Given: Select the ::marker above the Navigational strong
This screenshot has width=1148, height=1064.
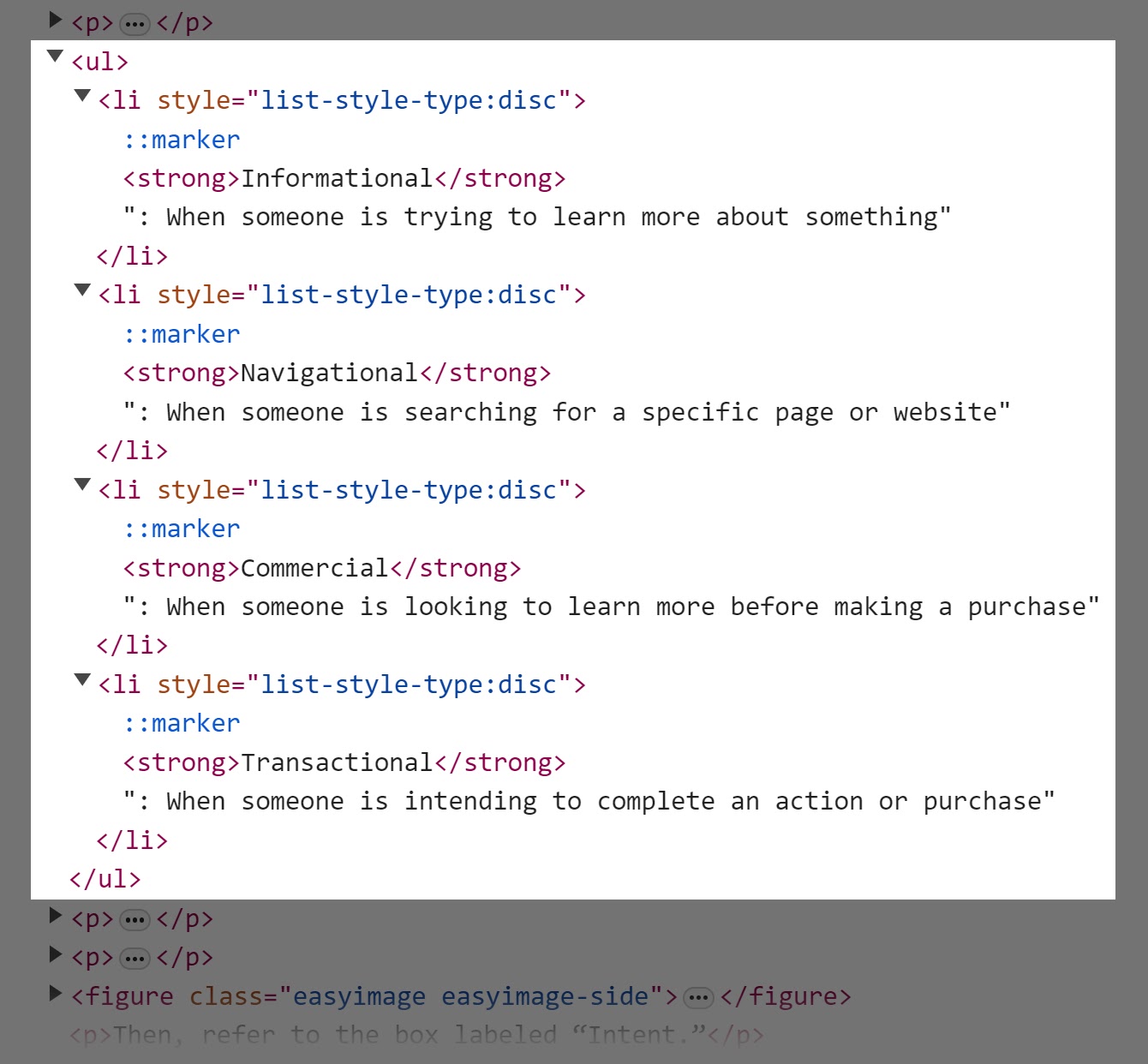Looking at the screenshot, I should [182, 334].
